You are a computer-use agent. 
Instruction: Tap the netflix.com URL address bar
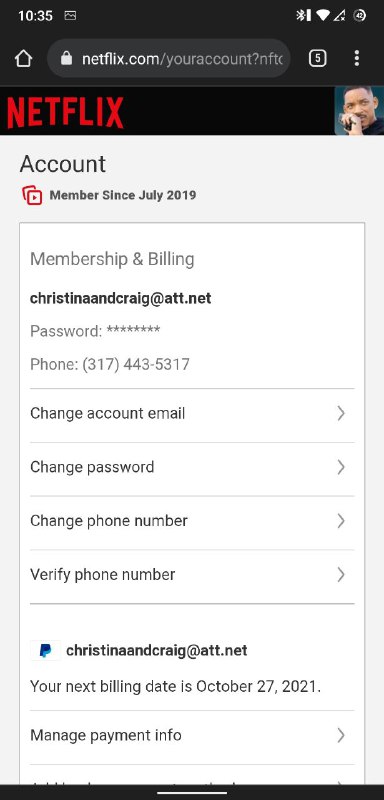169,59
